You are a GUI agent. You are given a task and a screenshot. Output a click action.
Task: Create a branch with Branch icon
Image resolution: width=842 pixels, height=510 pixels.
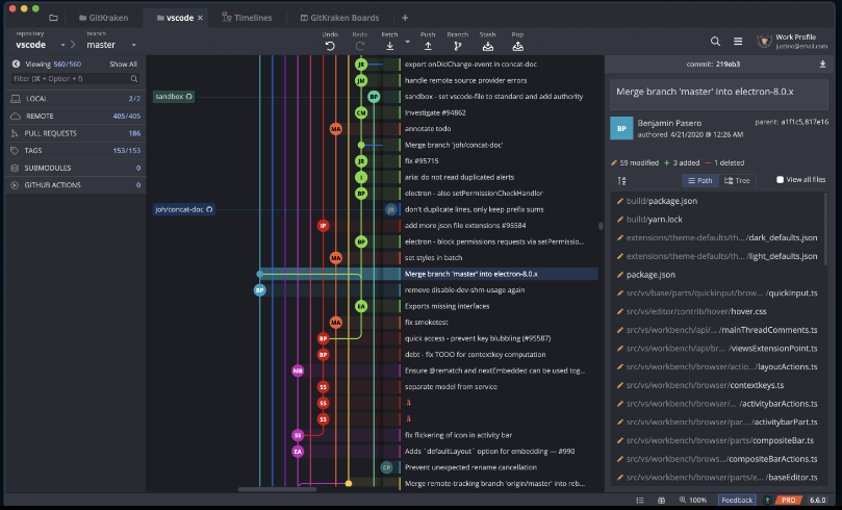tap(458, 46)
